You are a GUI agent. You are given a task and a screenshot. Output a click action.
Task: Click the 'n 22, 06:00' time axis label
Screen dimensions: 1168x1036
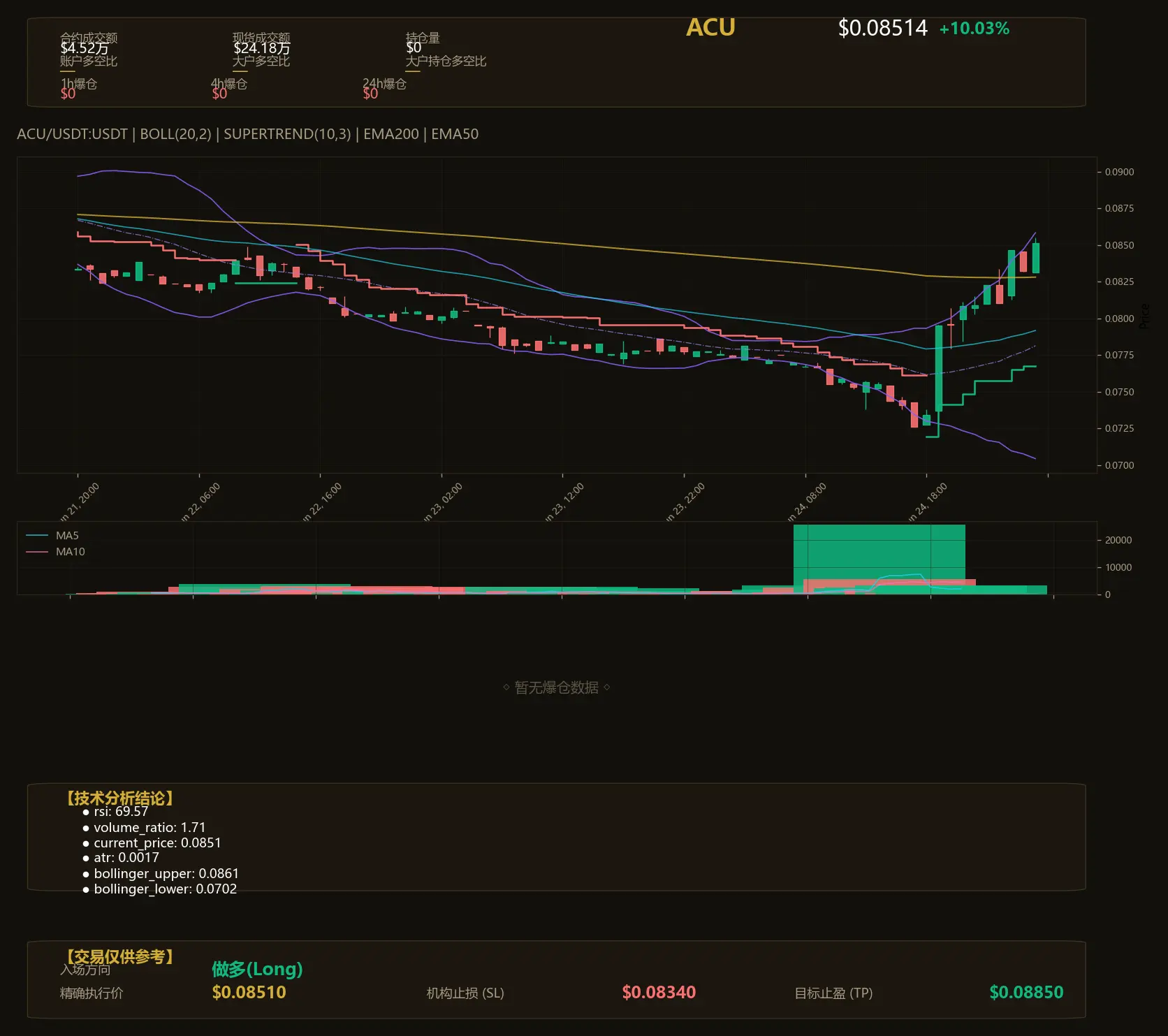click(200, 502)
